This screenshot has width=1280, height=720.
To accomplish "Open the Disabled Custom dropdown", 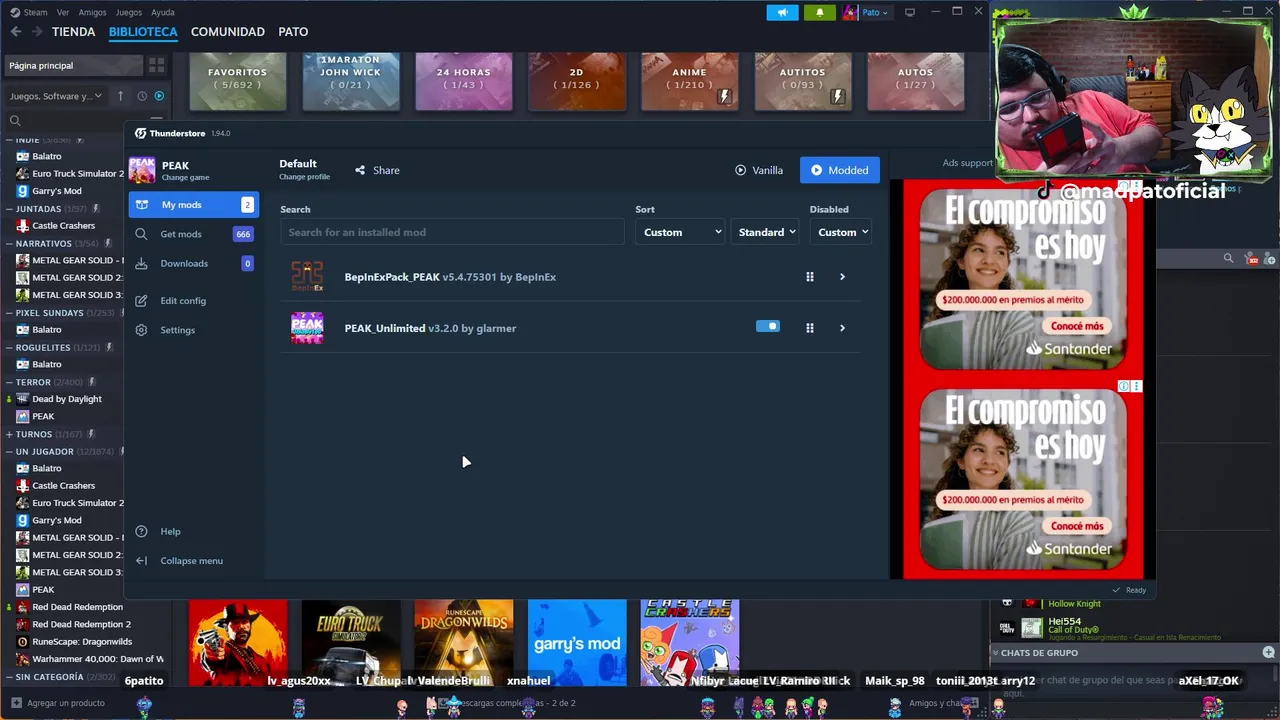I will pyautogui.click(x=840, y=232).
